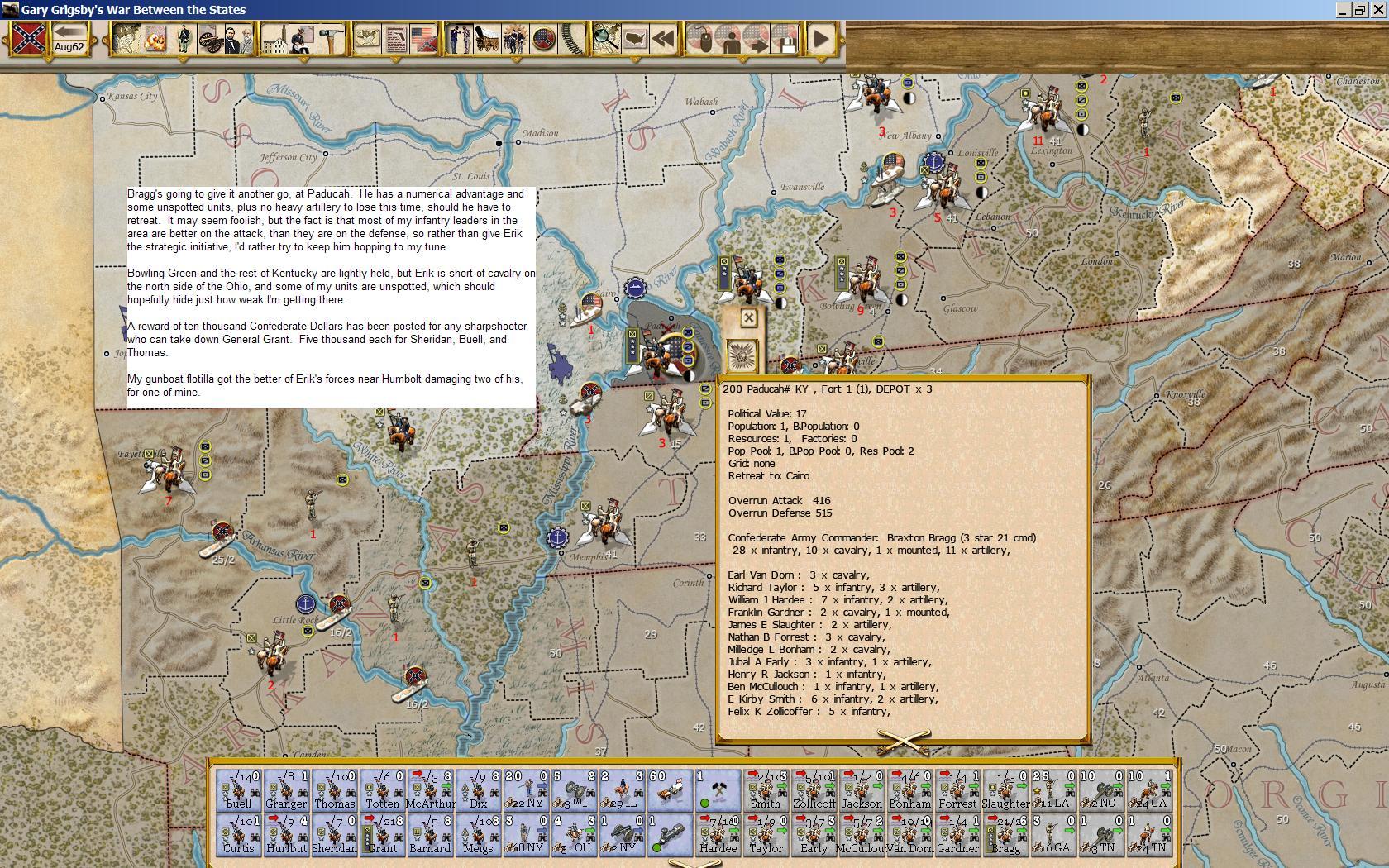Select the Totten leader card
The width and height of the screenshot is (1389, 868).
(x=382, y=789)
